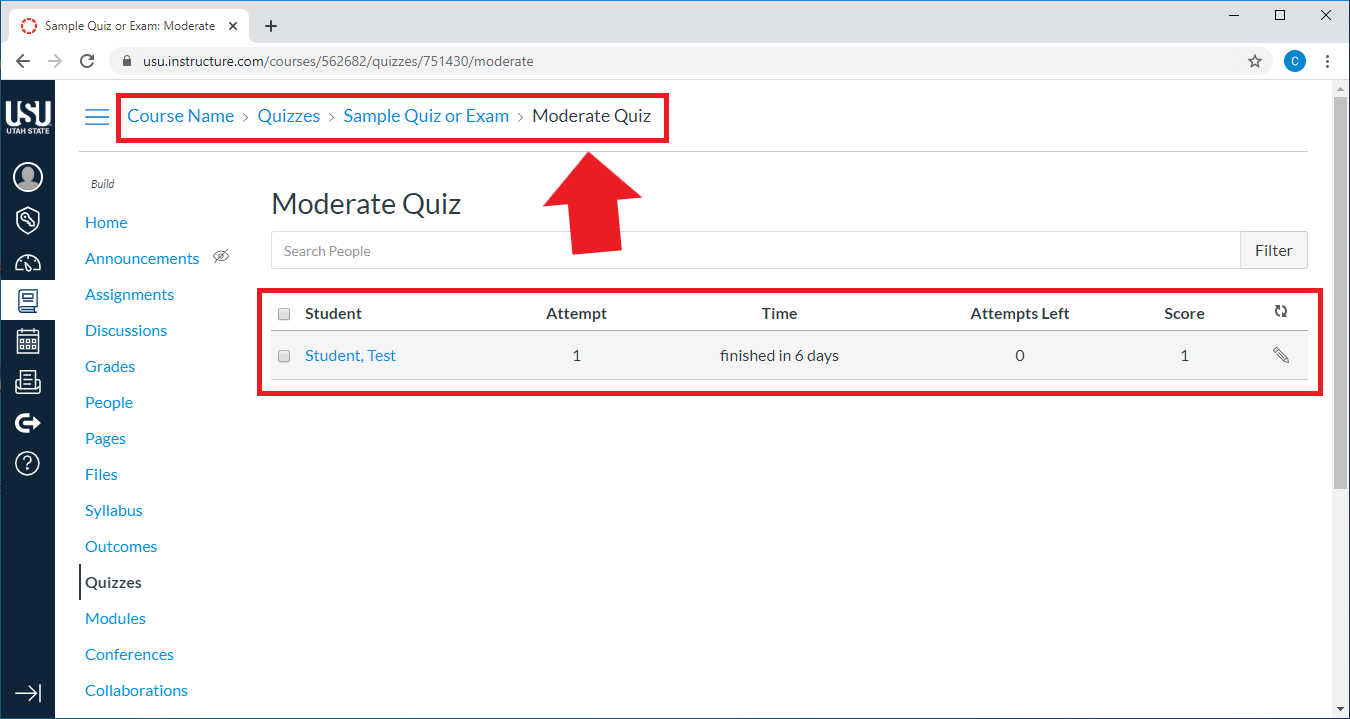
Task: Collapse course menu with hamburger icon
Action: [x=97, y=117]
